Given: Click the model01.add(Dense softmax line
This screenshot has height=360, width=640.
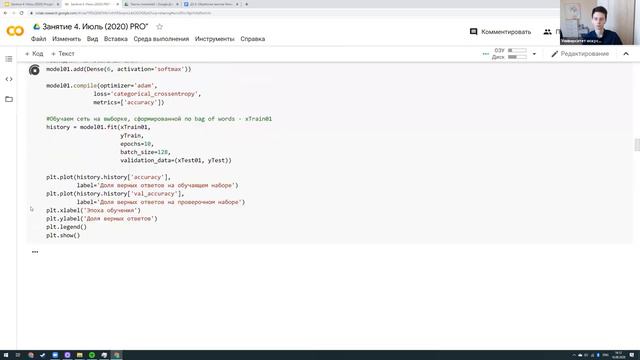Looking at the screenshot, I should pyautogui.click(x=119, y=69).
